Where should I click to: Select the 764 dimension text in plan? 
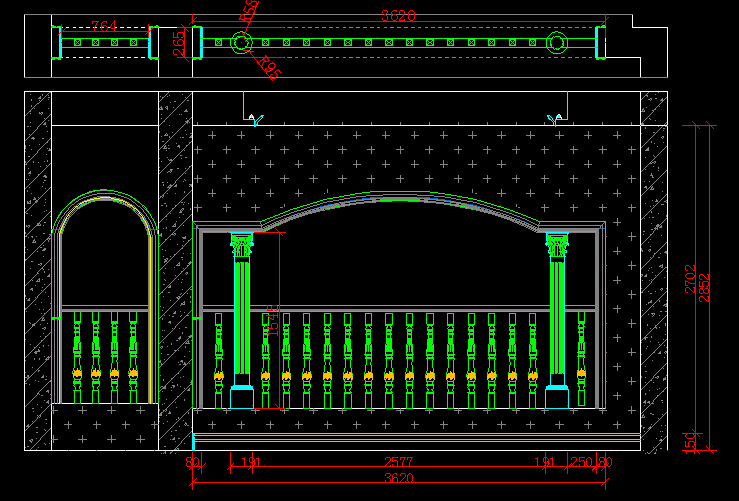(104, 25)
